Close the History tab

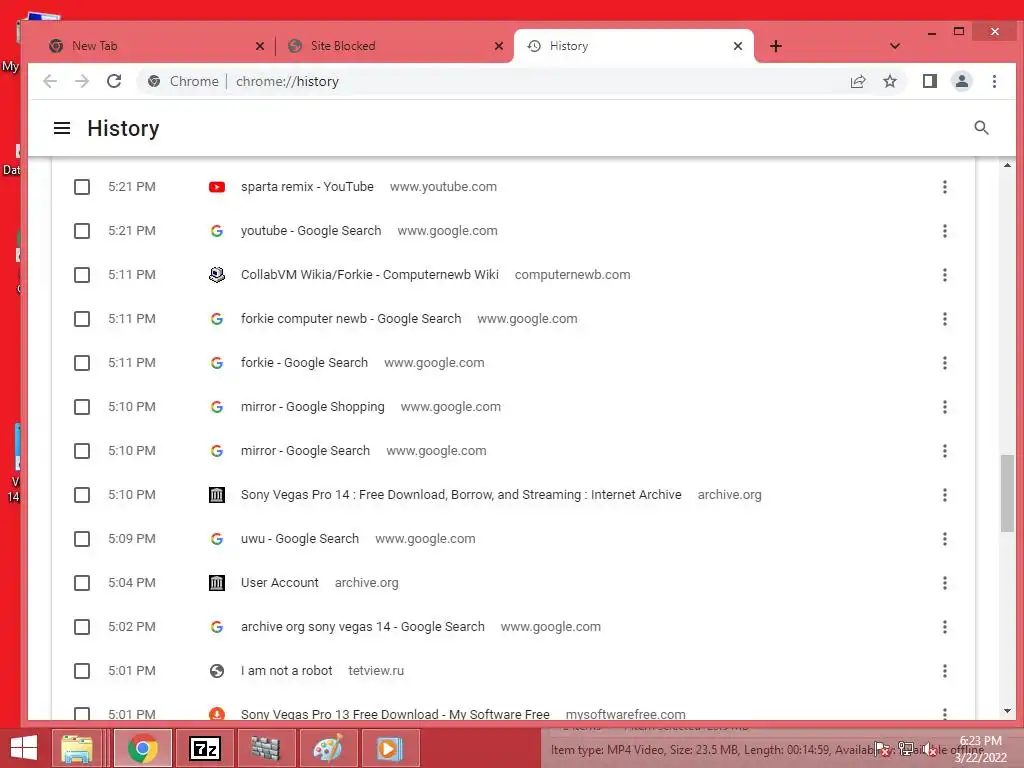click(737, 46)
